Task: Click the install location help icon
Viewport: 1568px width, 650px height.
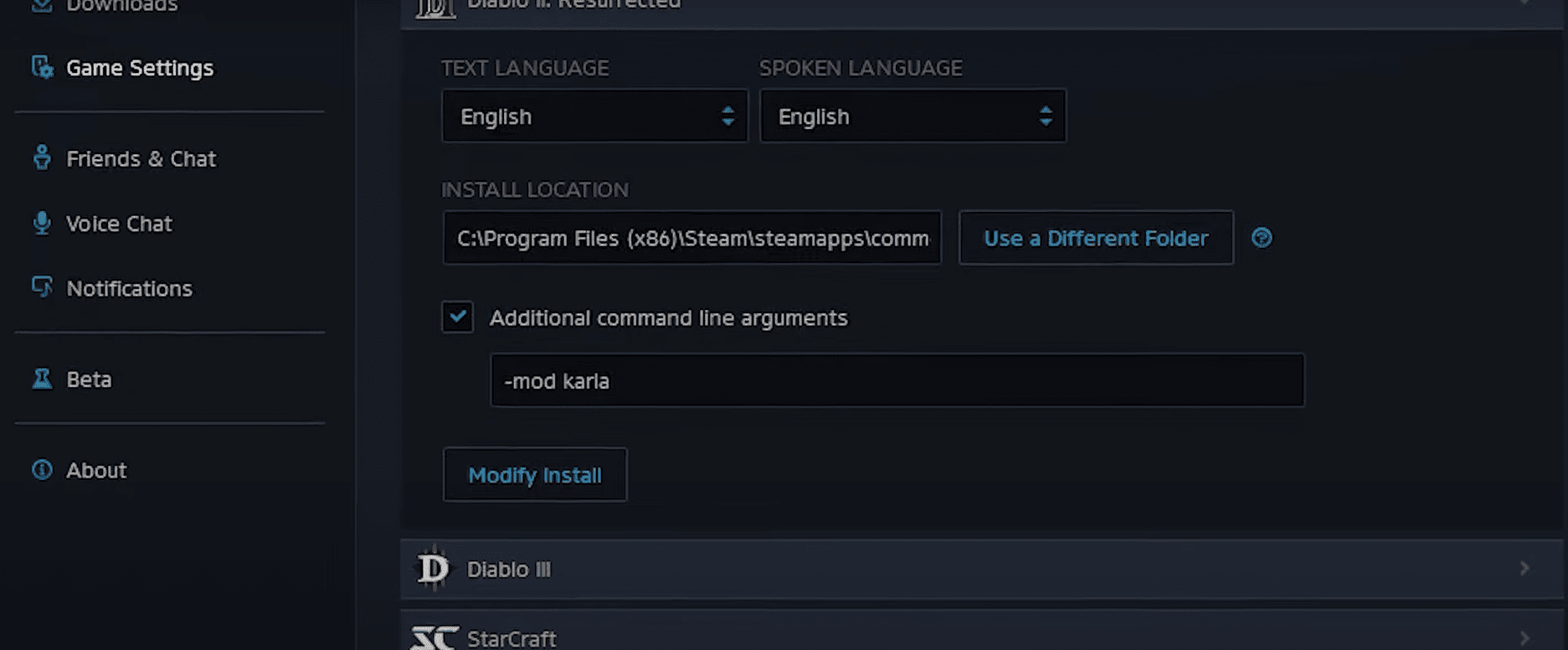Action: click(x=1262, y=238)
